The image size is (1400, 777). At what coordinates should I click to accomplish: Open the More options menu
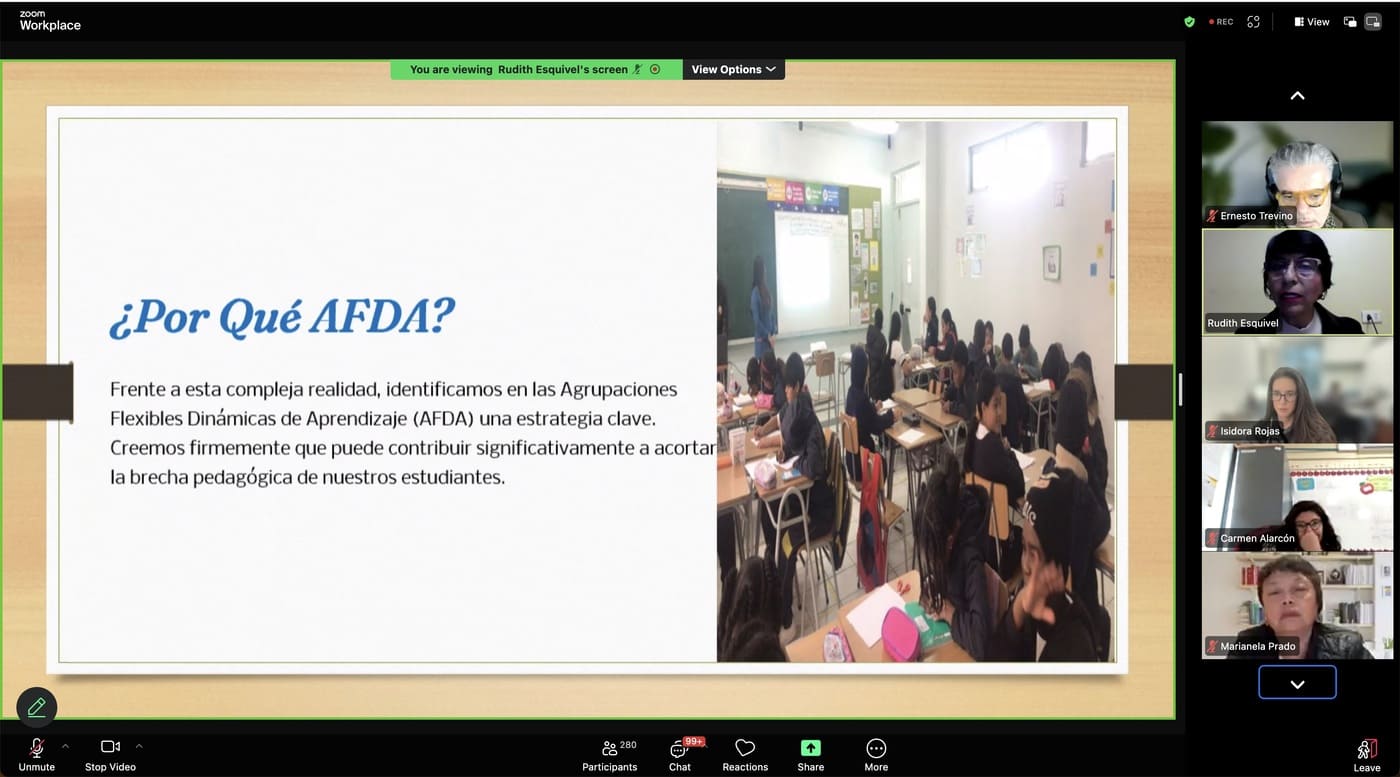click(876, 755)
